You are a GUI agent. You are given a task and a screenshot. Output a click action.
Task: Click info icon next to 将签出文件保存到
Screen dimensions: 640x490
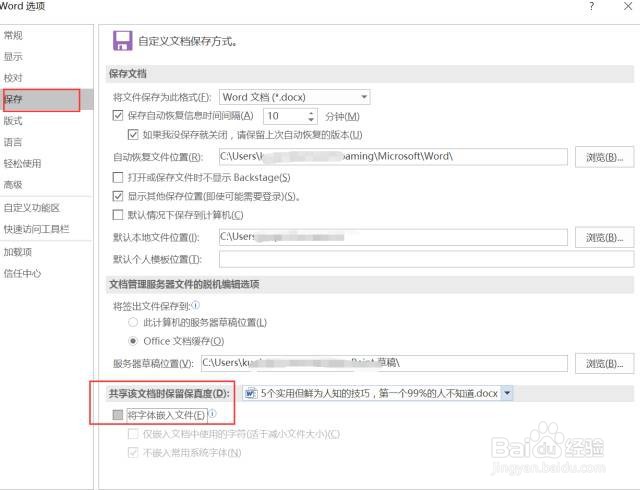point(196,305)
